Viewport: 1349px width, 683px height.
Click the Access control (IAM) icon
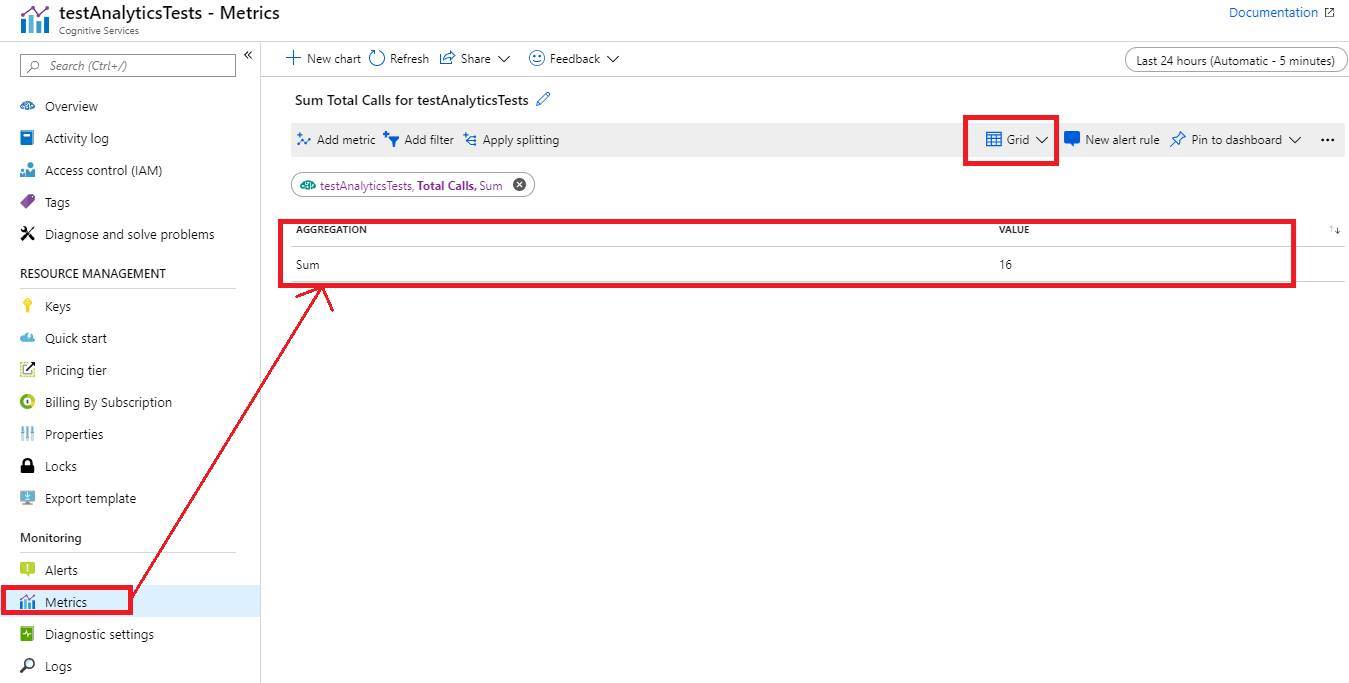pos(27,170)
